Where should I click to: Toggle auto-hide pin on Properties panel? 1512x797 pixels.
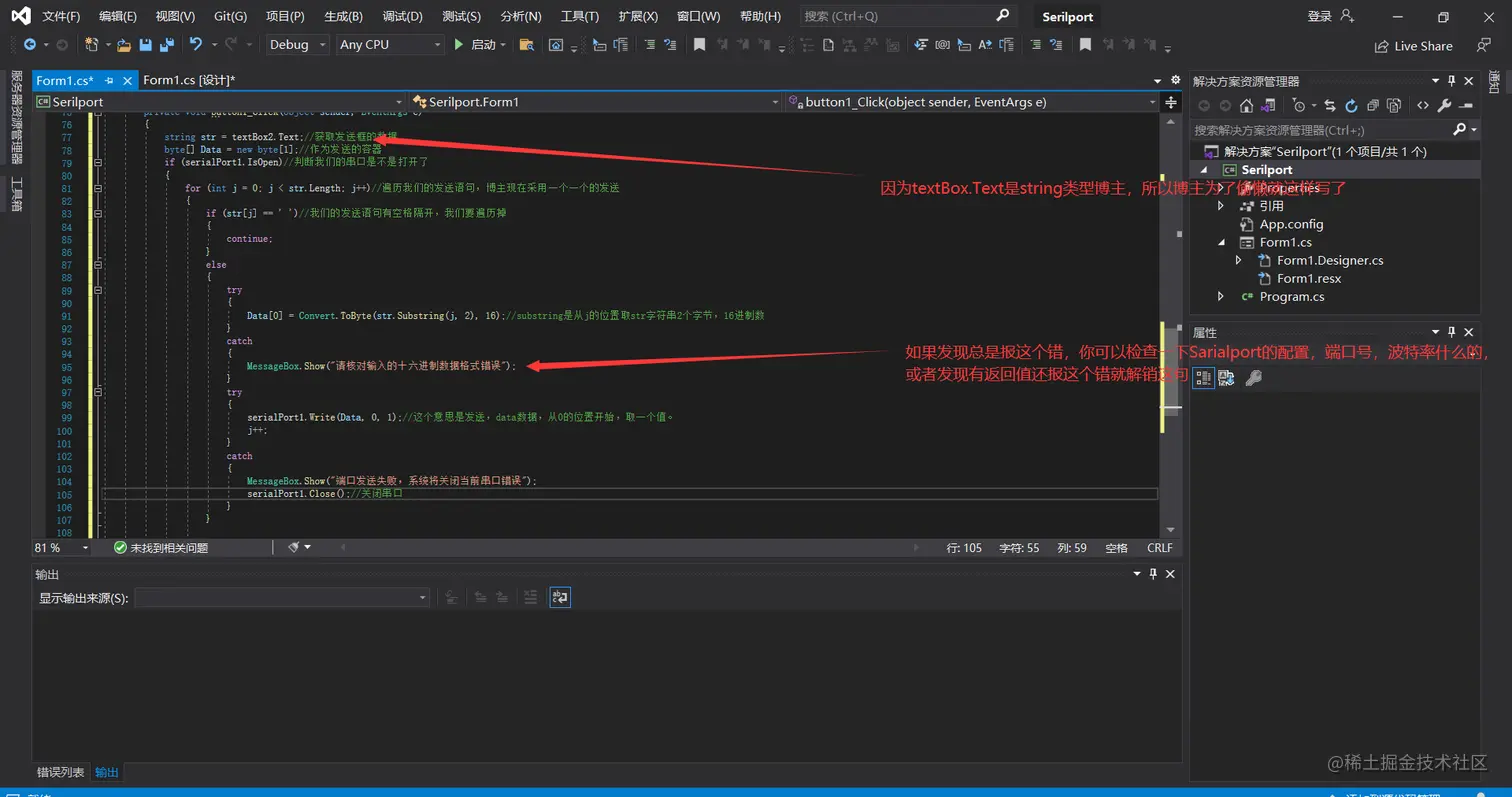coord(1452,332)
